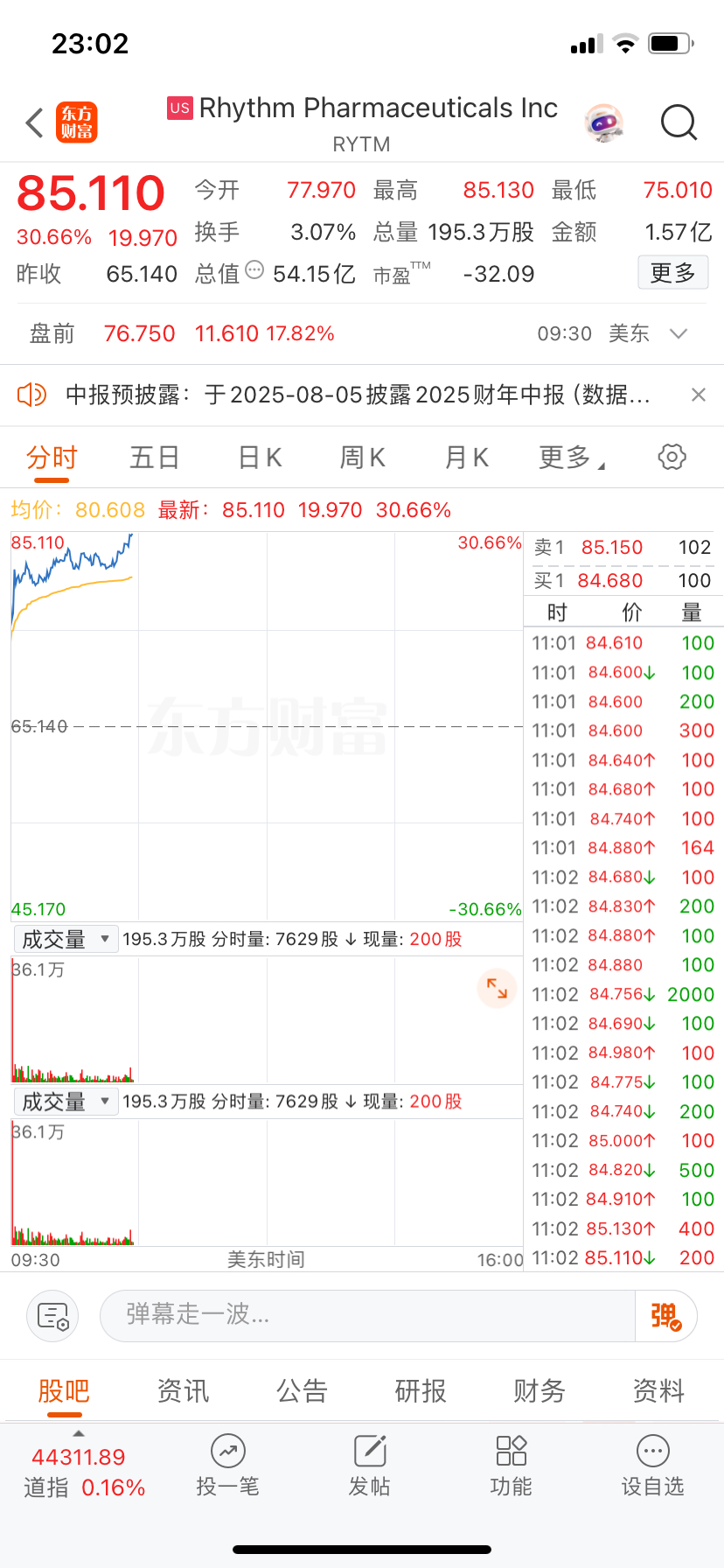Tap the 今开 77.970 open price

coord(321,191)
